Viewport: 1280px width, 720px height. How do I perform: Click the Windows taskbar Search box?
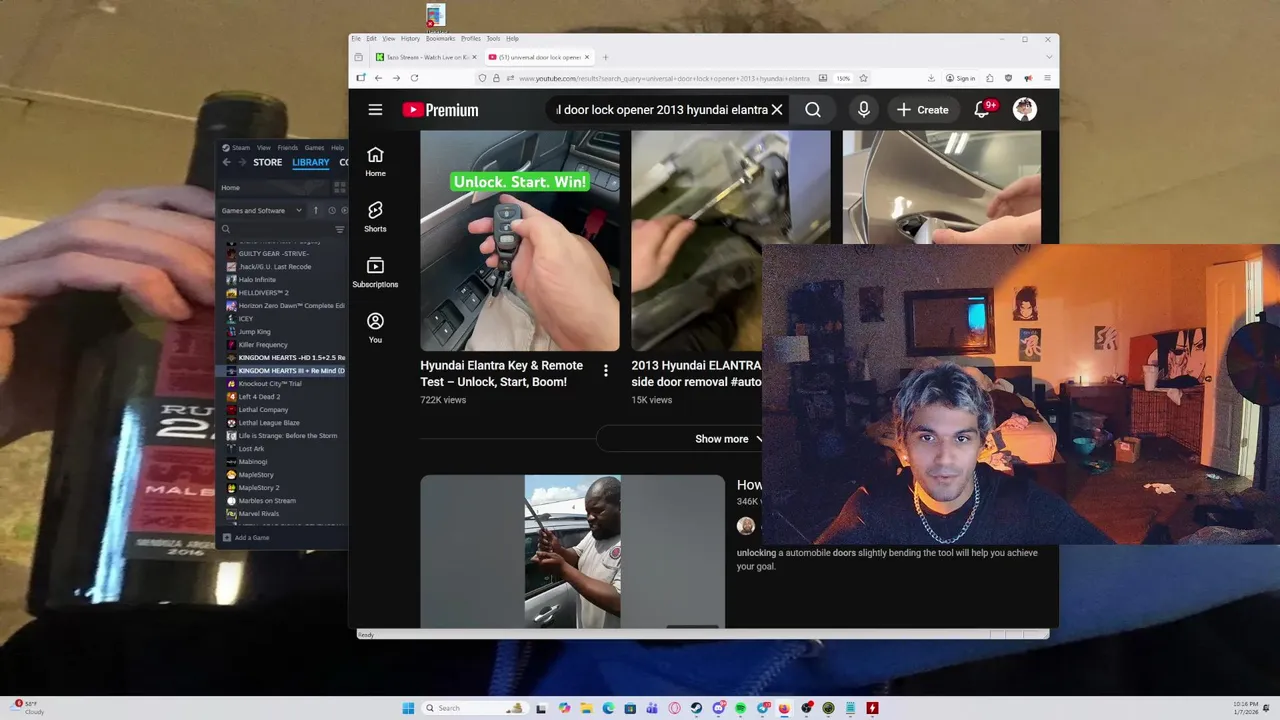(x=475, y=708)
